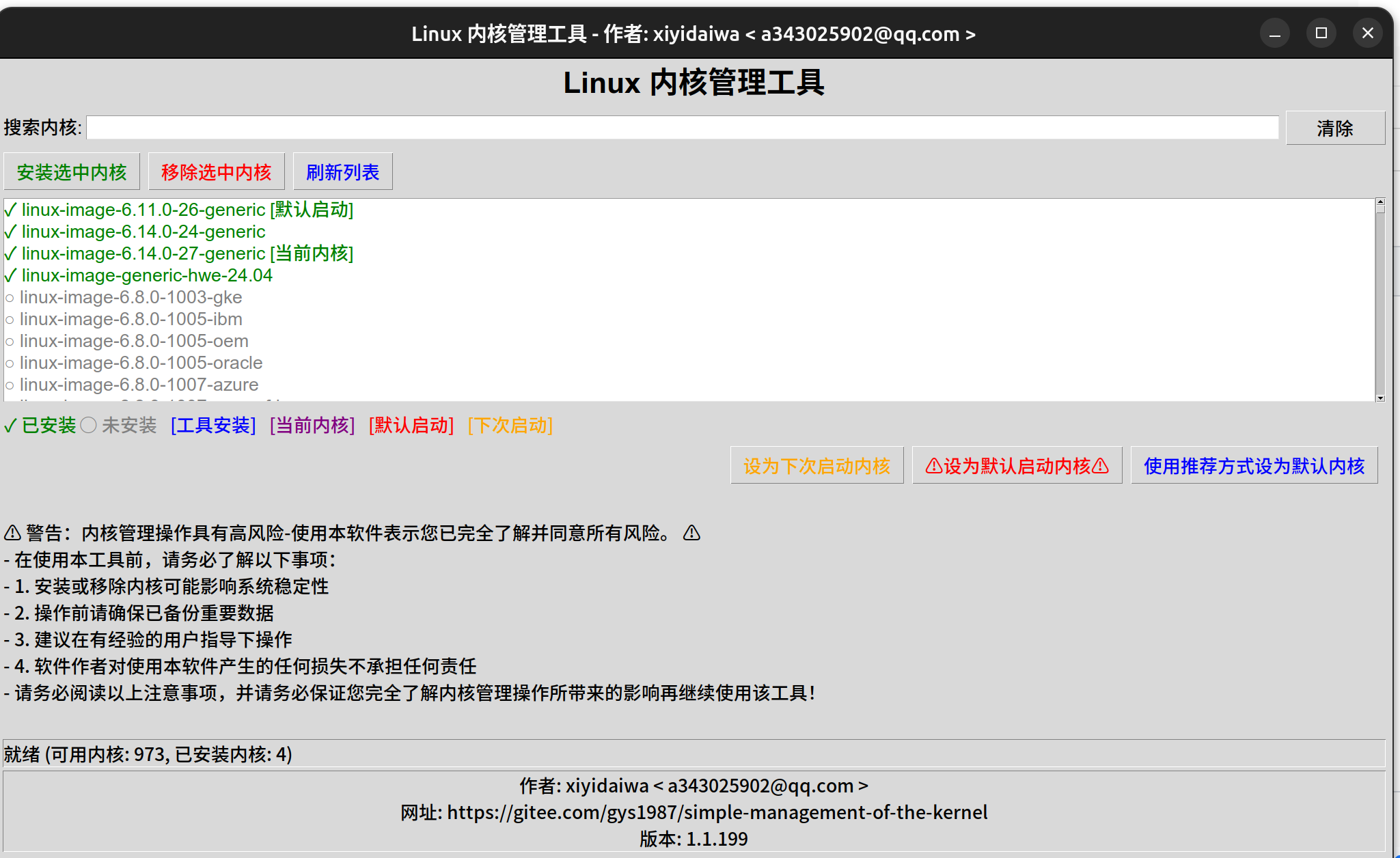
Task: Click the purple [当前内核] legend label
Action: click(312, 426)
